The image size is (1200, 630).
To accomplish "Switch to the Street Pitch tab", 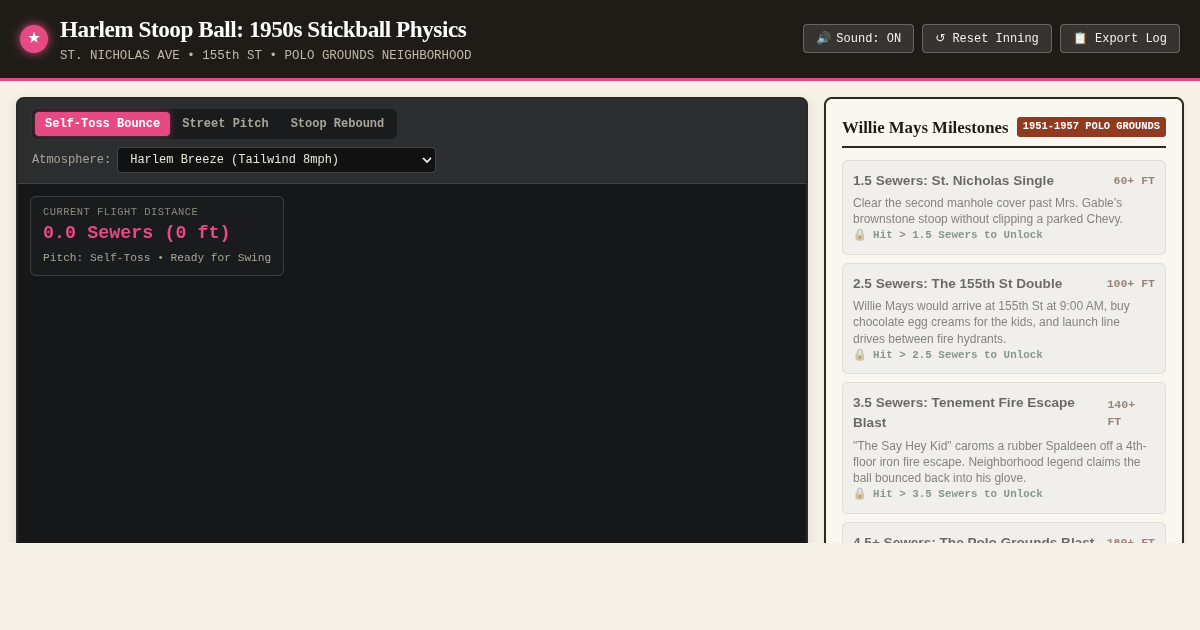I will (225, 124).
